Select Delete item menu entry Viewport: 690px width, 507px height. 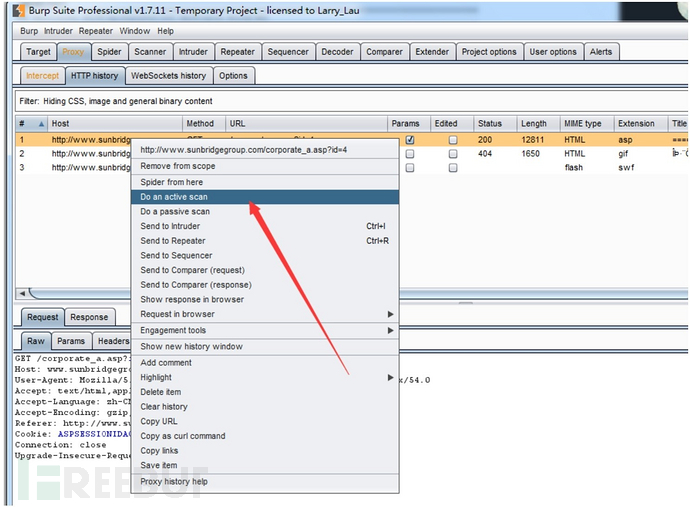tap(265, 392)
